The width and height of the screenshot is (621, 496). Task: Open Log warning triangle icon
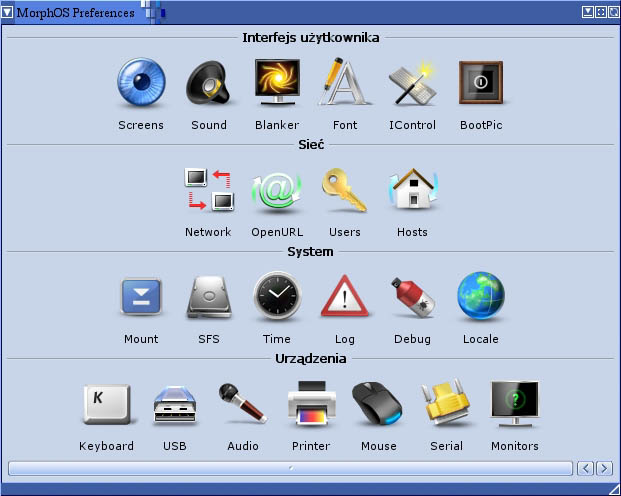pos(345,296)
